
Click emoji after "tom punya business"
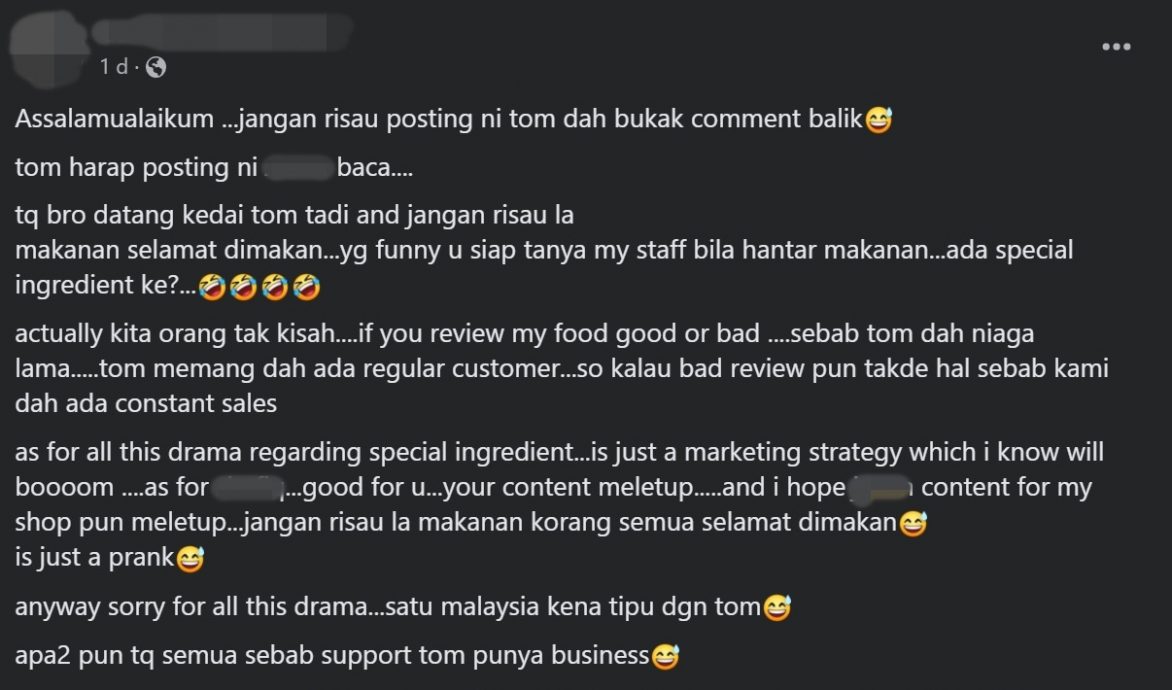[x=665, y=656]
